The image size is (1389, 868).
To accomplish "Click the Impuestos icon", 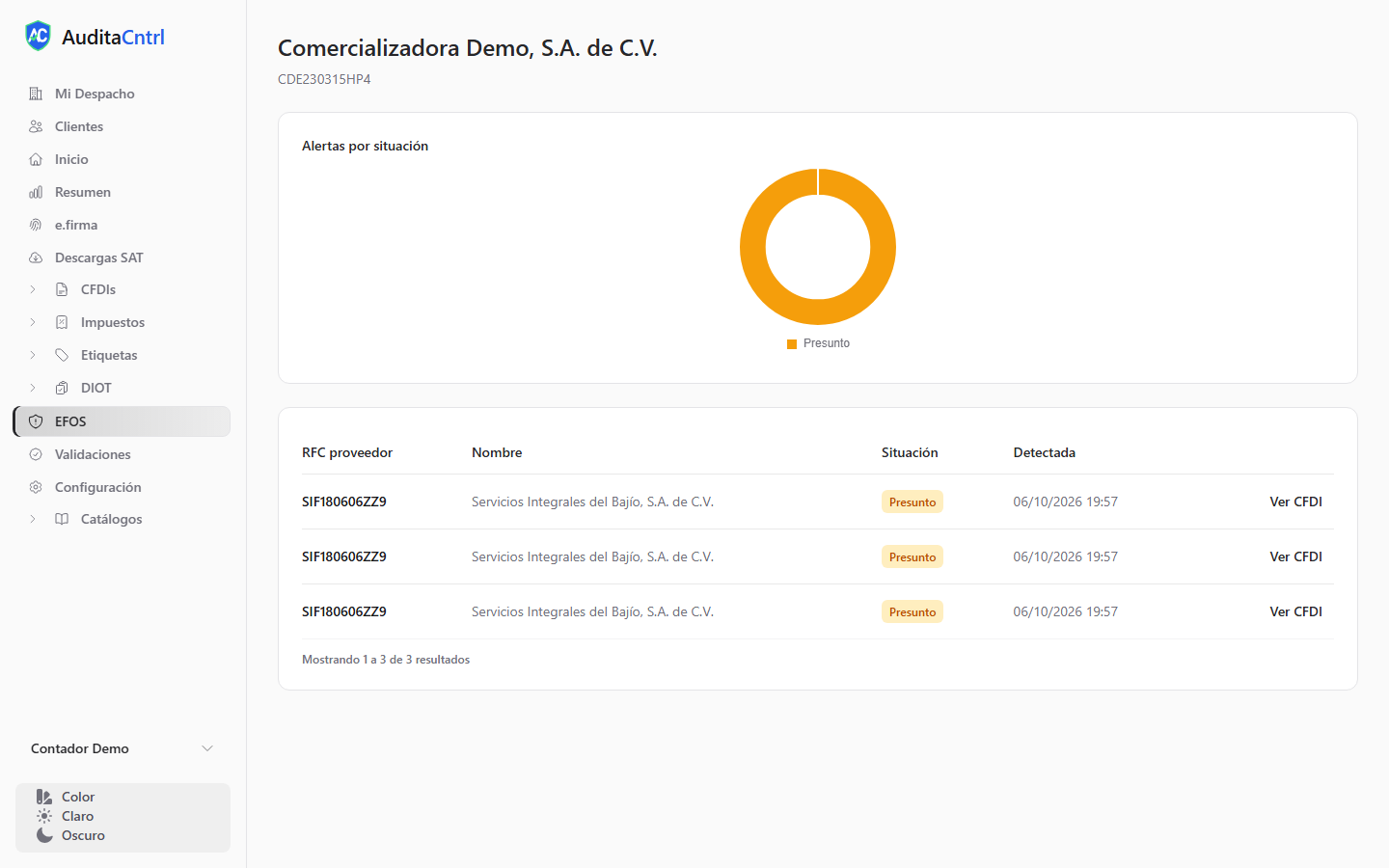I will pyautogui.click(x=62, y=322).
